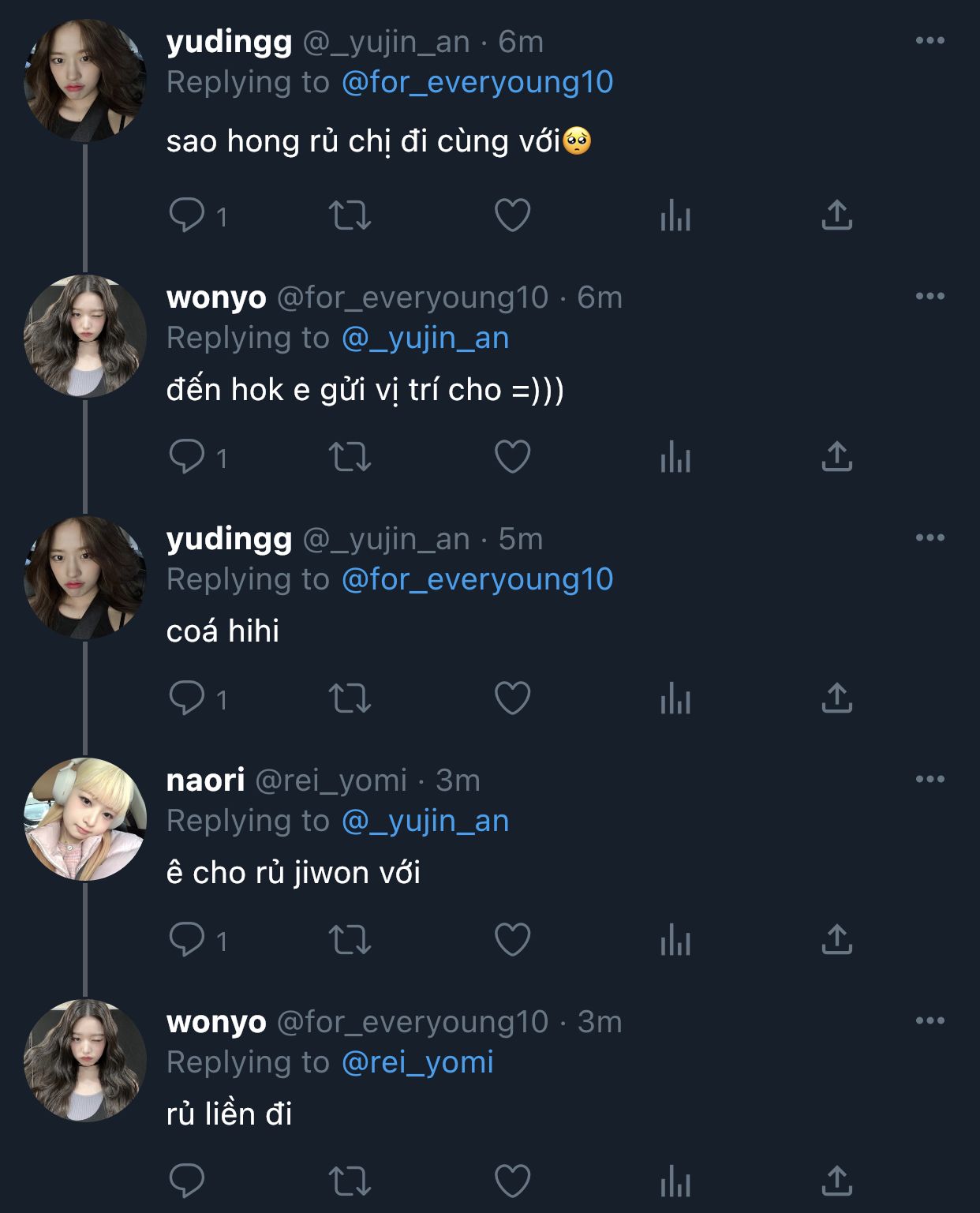Like the tweet "sao hong rủ chị đi cùng với"

coord(512,215)
